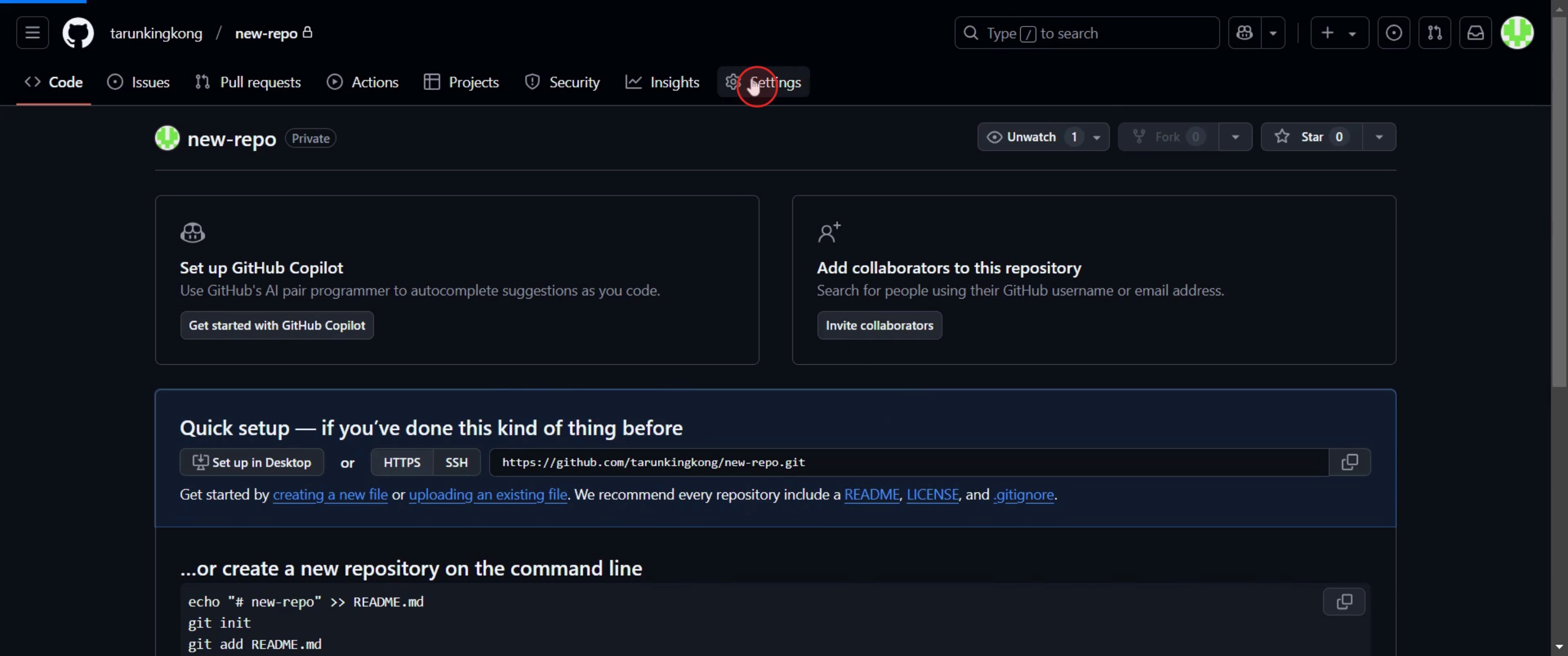Viewport: 1568px width, 656px height.
Task: Copy the repository URL to clipboard
Action: [x=1349, y=463]
